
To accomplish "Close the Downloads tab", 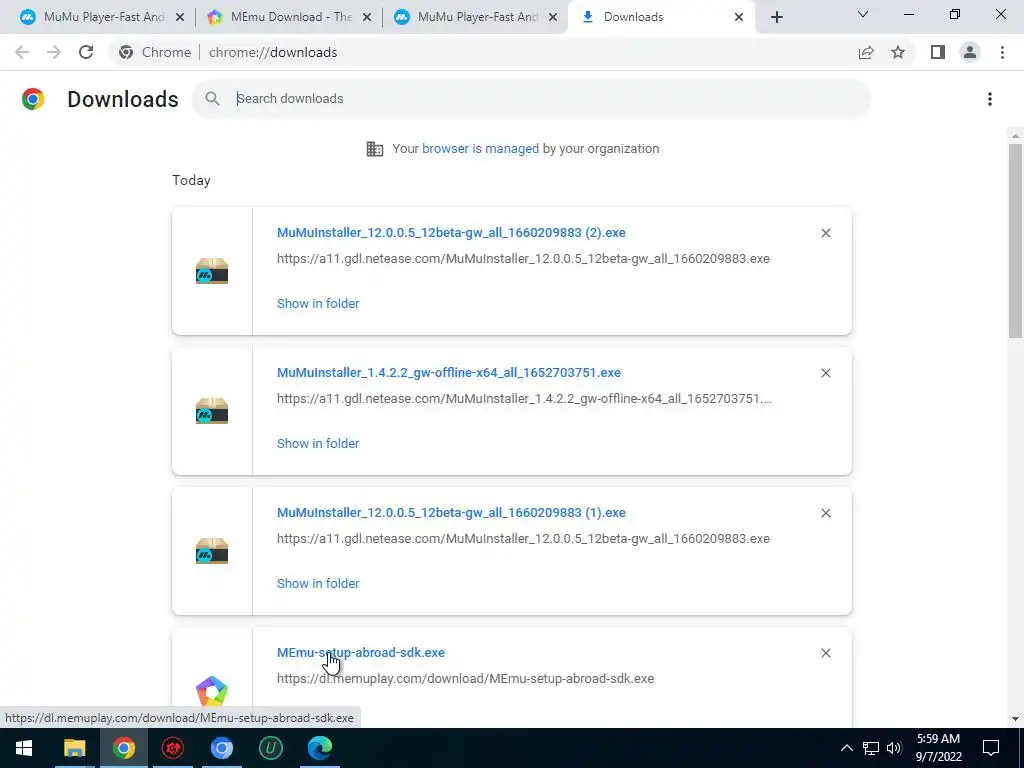I will pyautogui.click(x=739, y=17).
